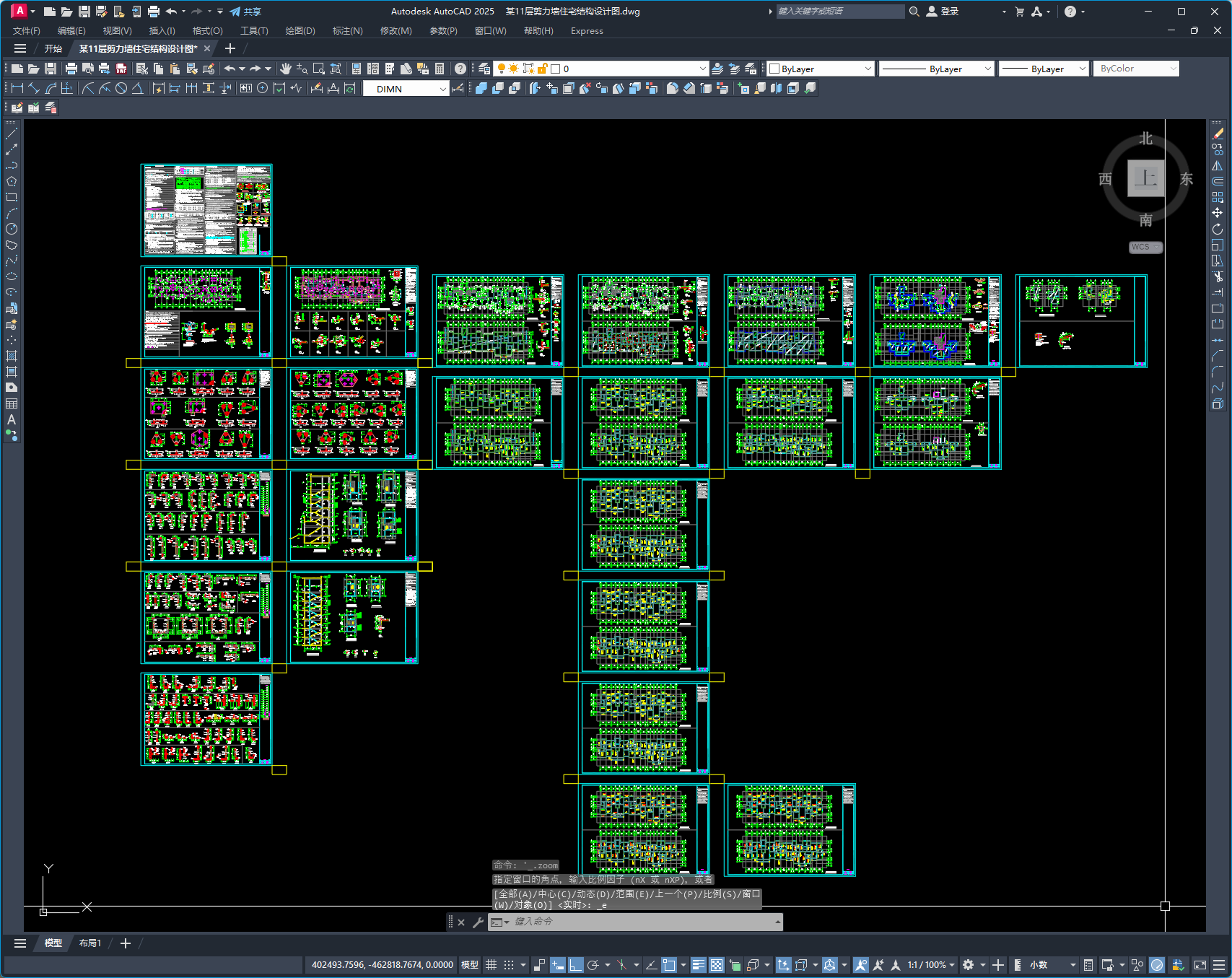
Task: Switch to the 开始 start tab
Action: pos(53,48)
